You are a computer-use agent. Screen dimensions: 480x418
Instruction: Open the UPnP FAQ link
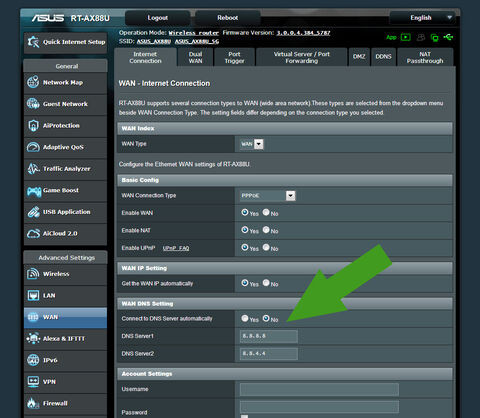176,248
